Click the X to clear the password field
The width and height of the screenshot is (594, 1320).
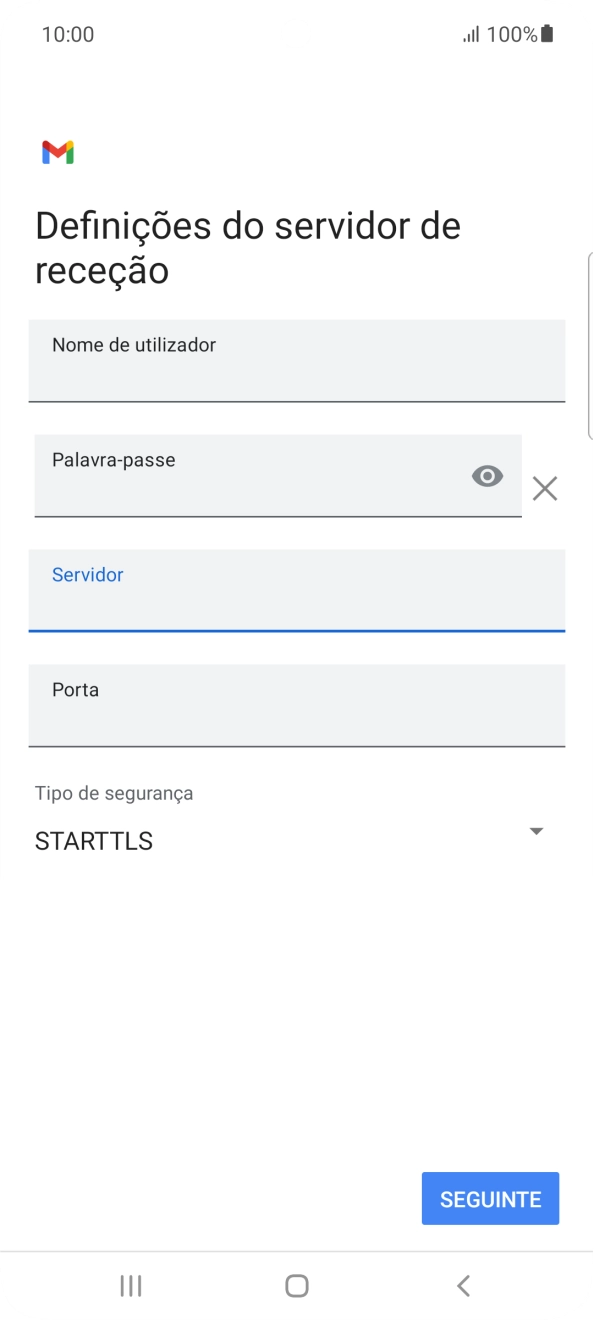click(545, 488)
